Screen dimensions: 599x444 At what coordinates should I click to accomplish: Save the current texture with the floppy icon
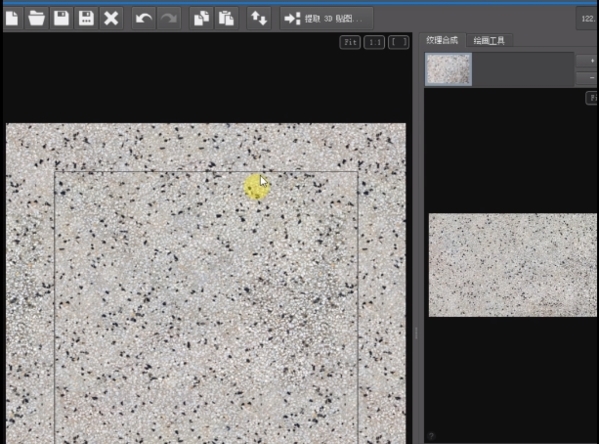(x=61, y=18)
